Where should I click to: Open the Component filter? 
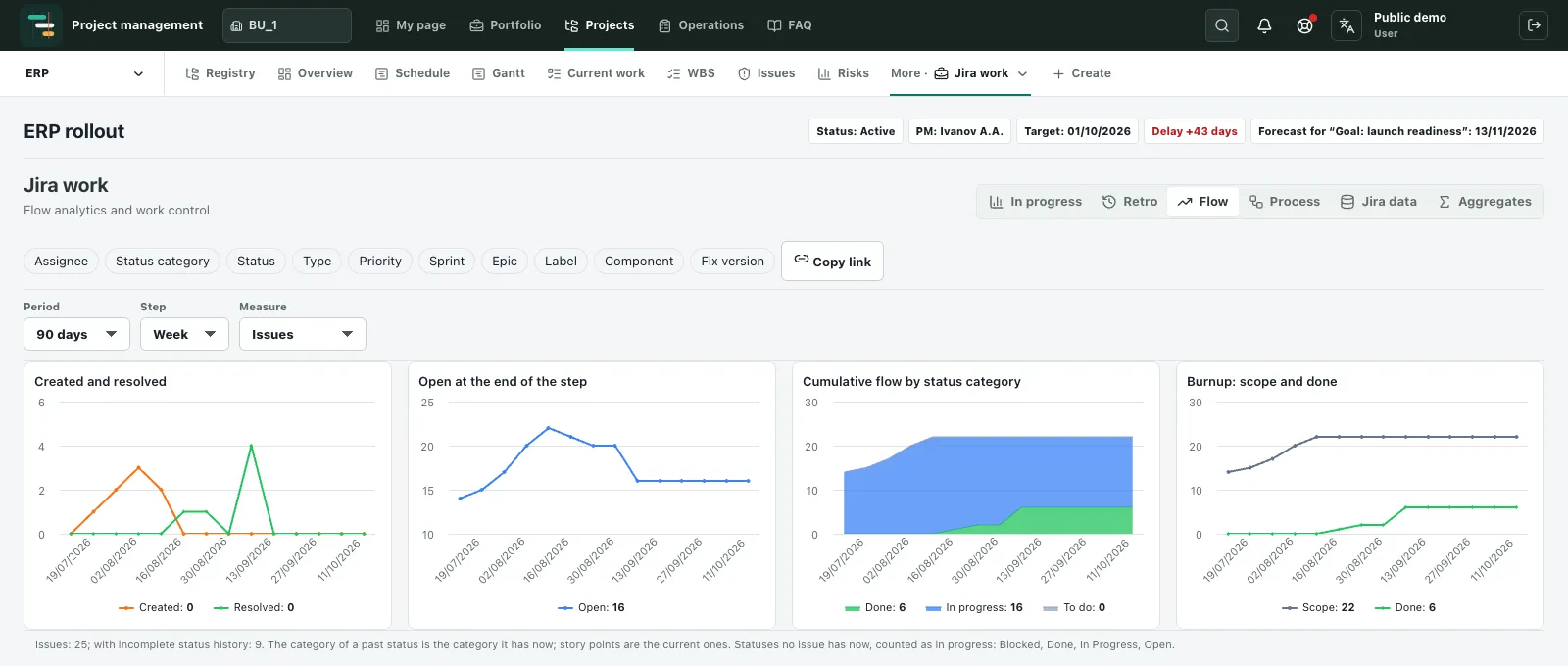coord(639,262)
